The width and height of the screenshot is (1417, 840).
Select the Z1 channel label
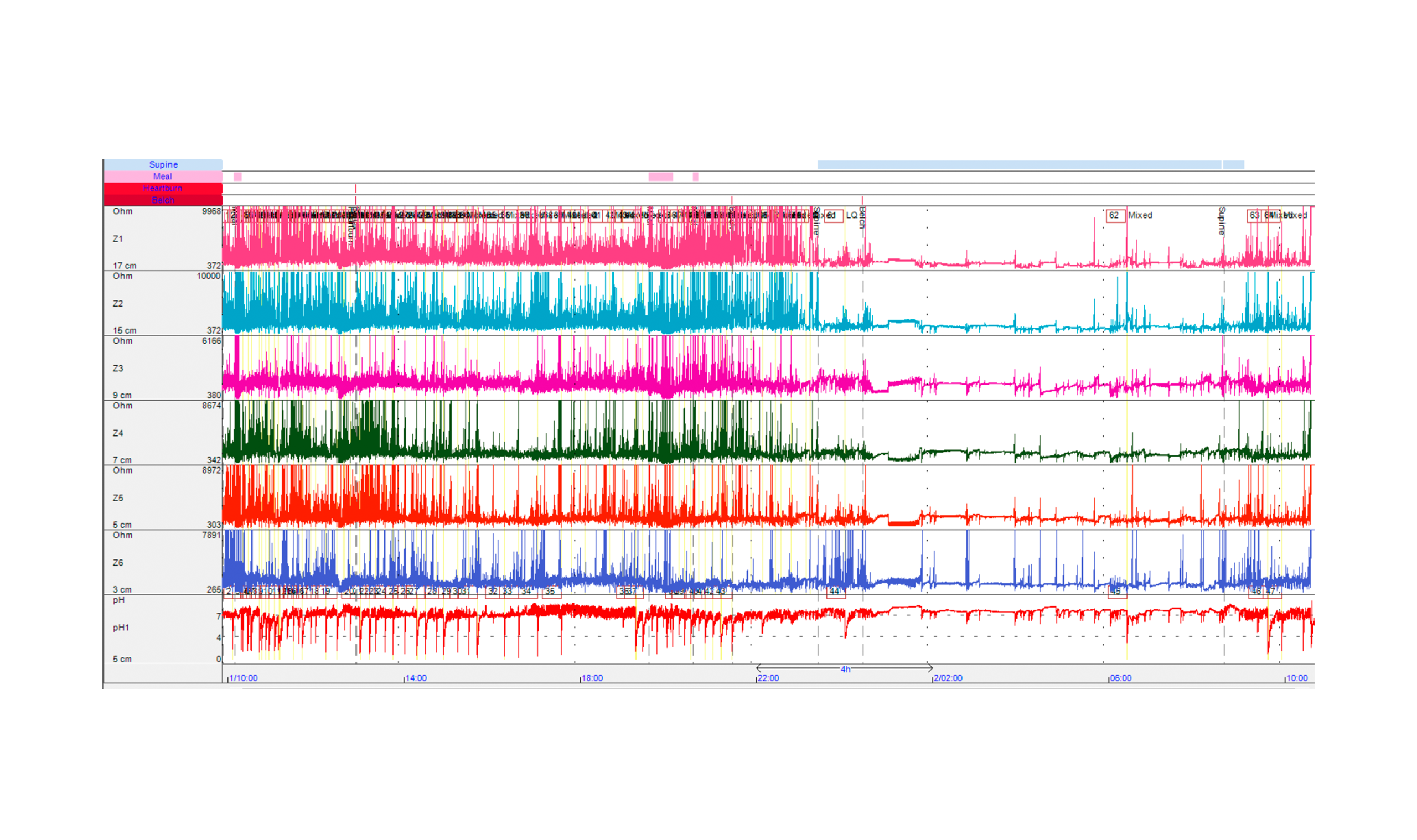pyautogui.click(x=118, y=239)
